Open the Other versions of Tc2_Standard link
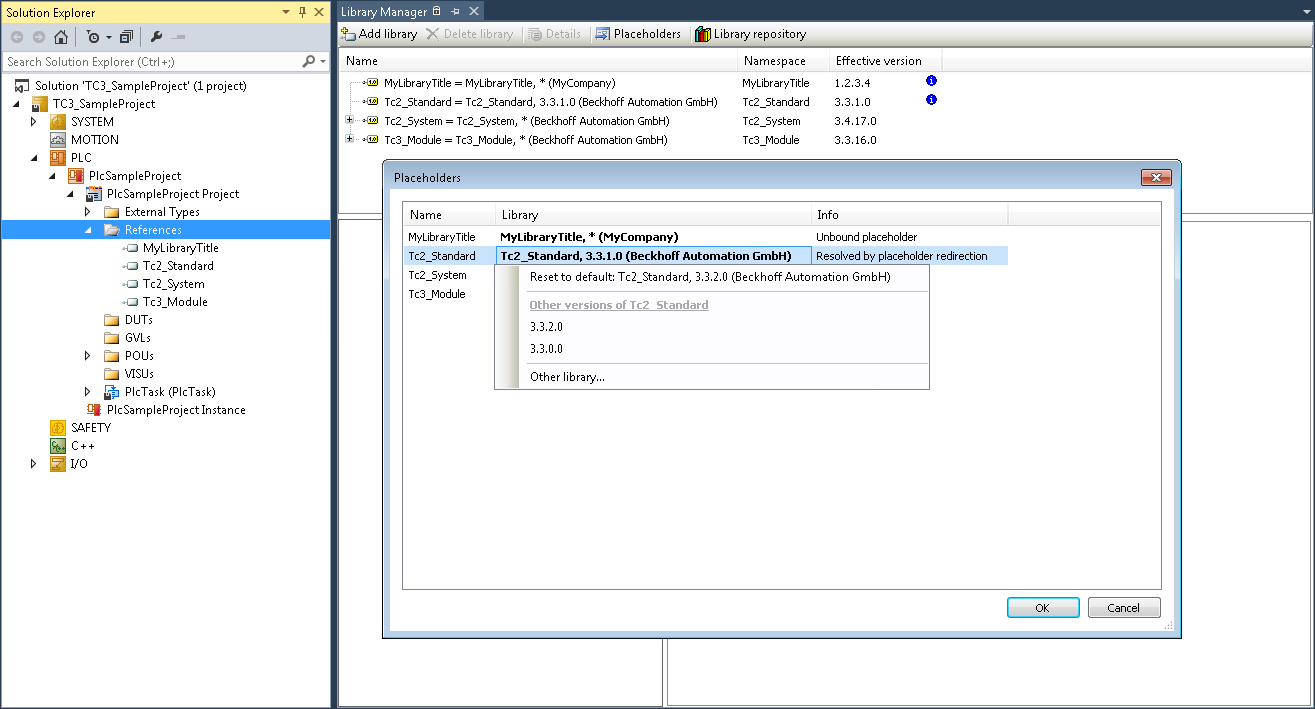The width and height of the screenshot is (1315, 709). [x=618, y=304]
